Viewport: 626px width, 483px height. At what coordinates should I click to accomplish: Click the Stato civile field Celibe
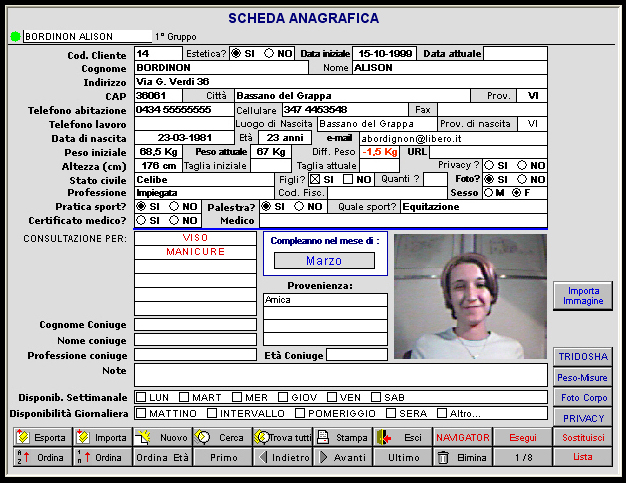204,179
